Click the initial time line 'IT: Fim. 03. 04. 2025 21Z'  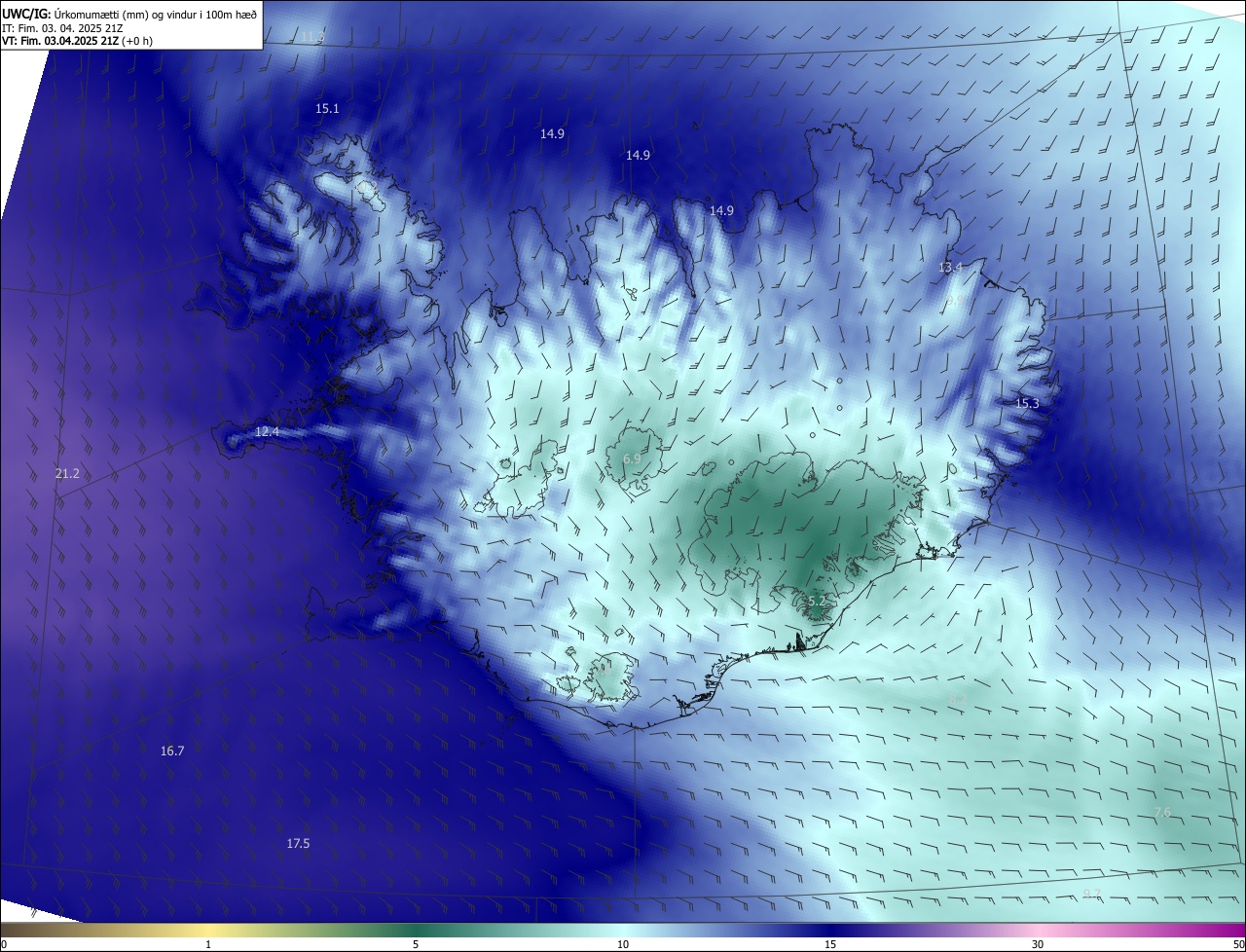62,28
